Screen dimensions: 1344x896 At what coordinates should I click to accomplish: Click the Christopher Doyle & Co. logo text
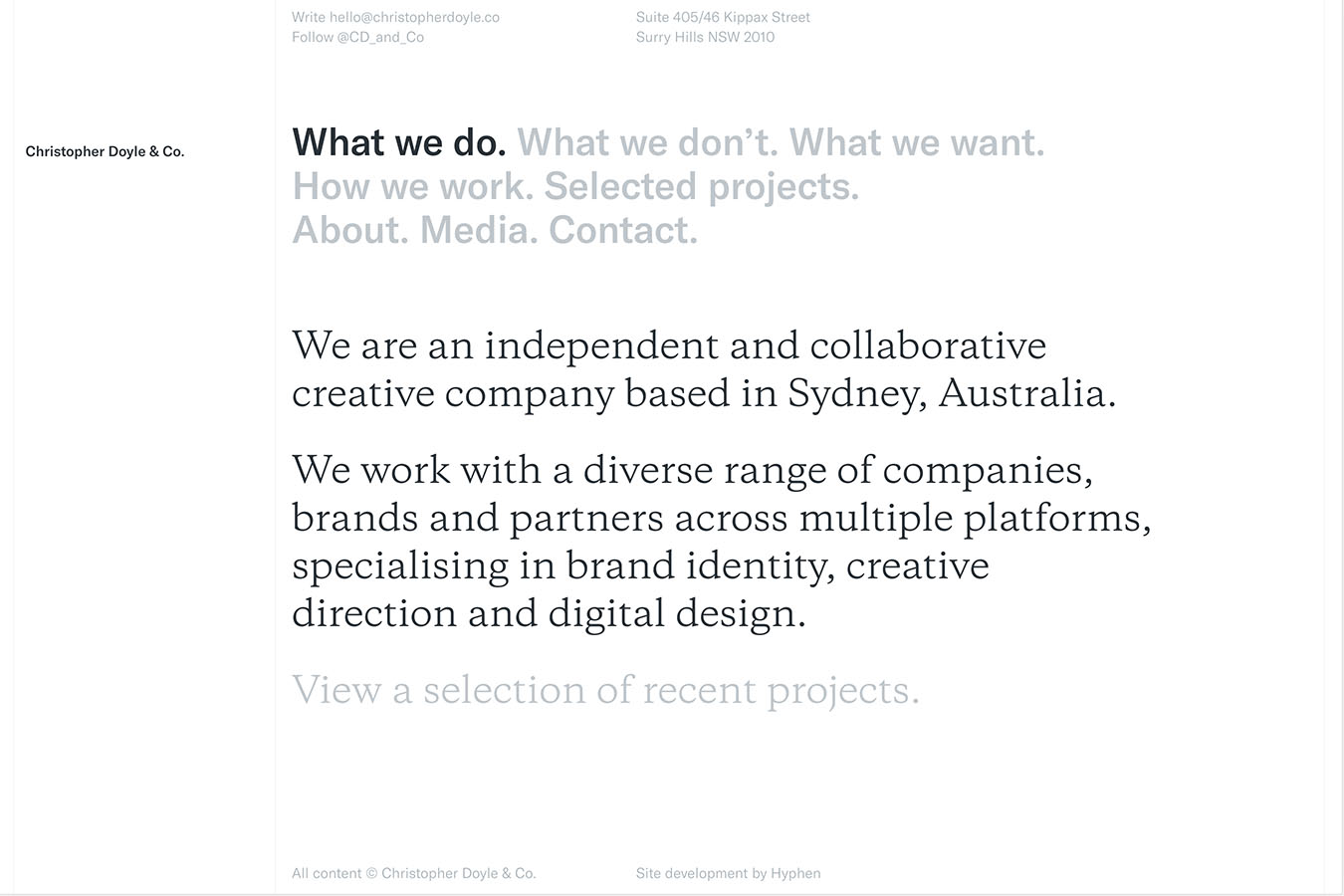pyautogui.click(x=105, y=151)
